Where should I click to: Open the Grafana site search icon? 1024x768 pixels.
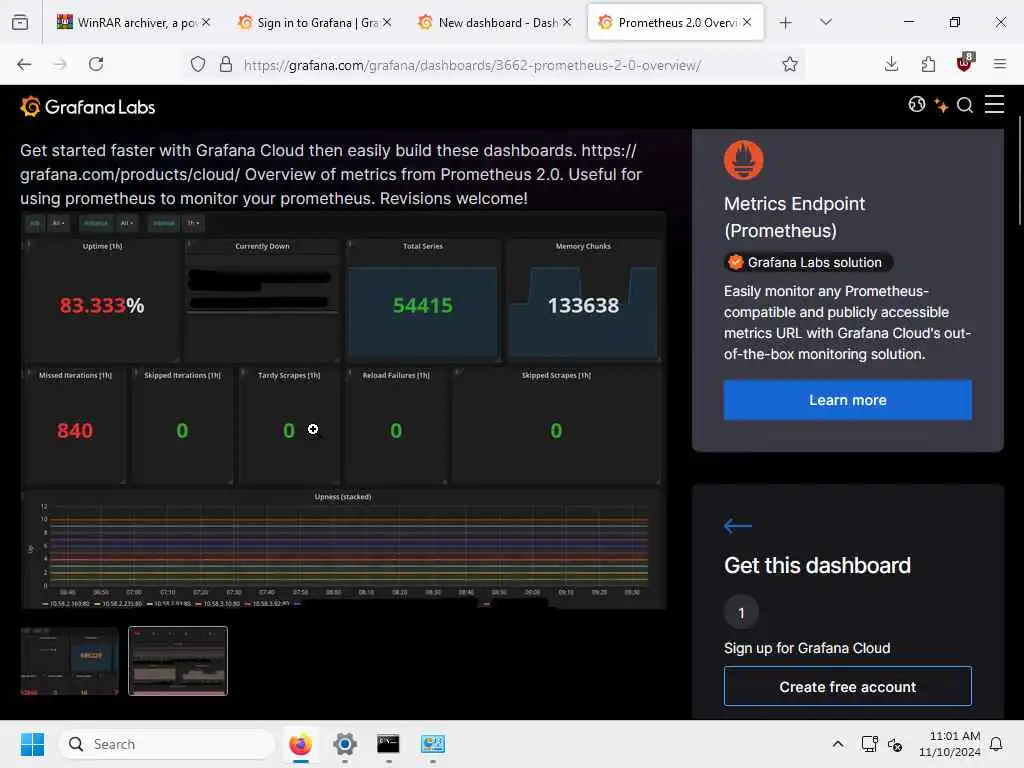pos(965,105)
